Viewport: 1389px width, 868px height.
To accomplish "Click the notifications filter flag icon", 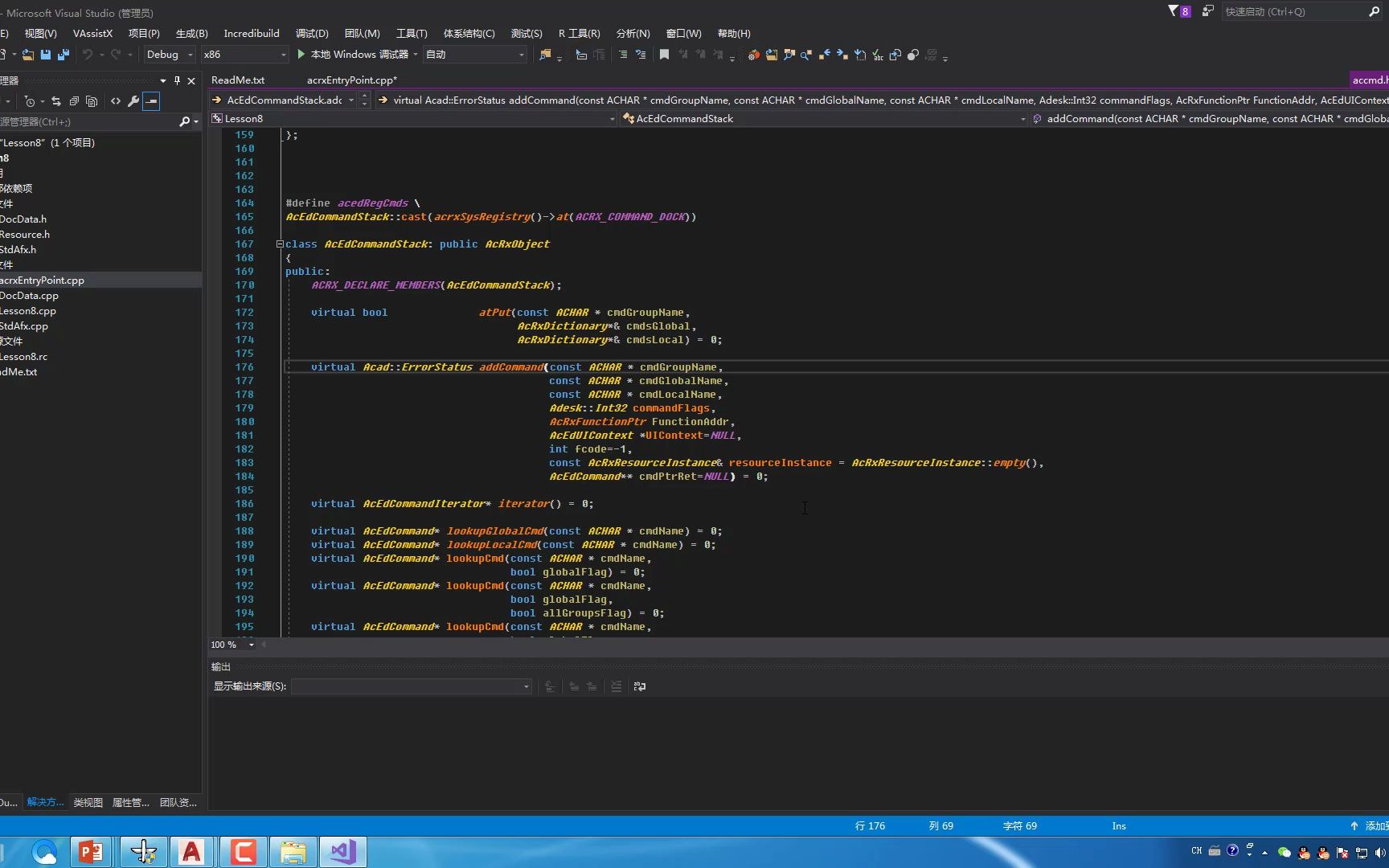I will coord(1174,11).
